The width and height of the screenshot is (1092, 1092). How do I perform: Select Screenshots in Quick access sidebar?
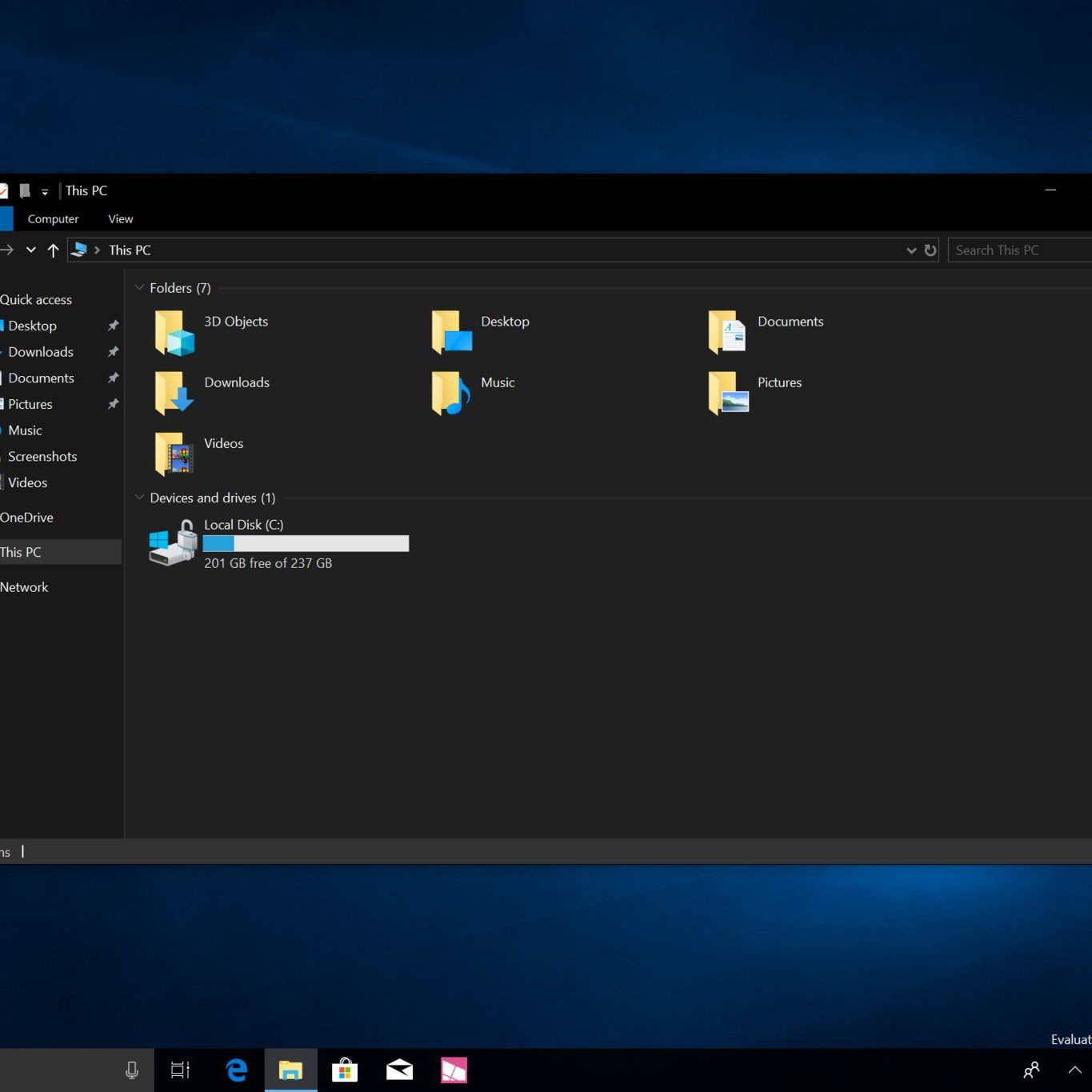click(42, 457)
